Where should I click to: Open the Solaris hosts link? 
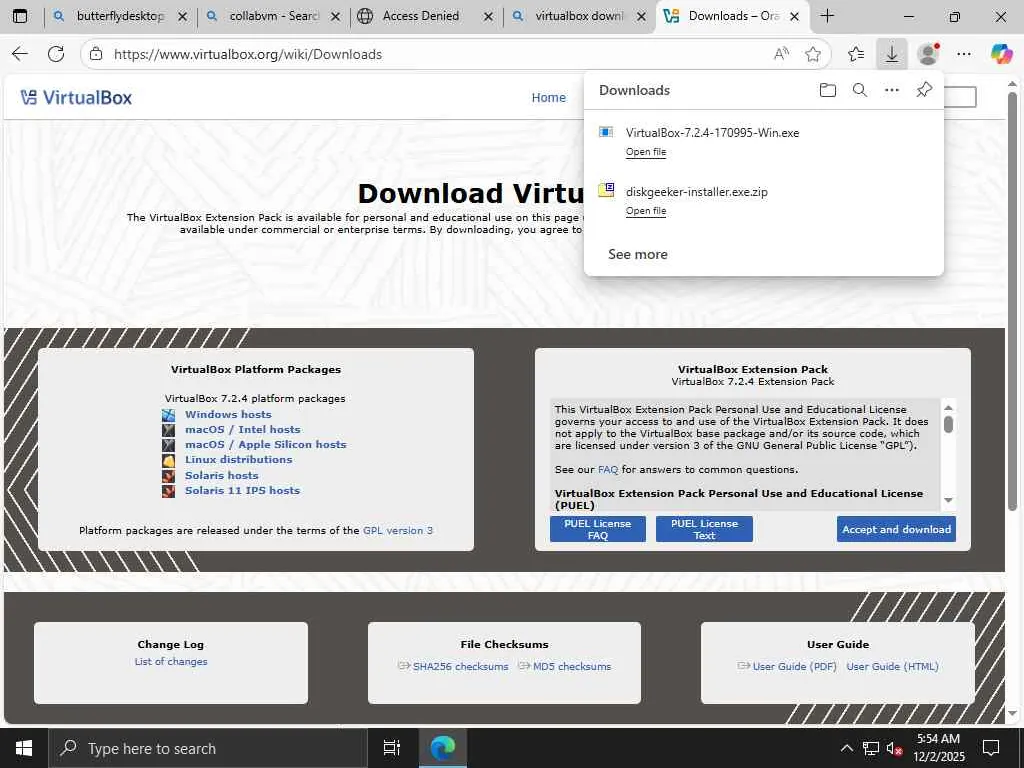[x=221, y=475]
